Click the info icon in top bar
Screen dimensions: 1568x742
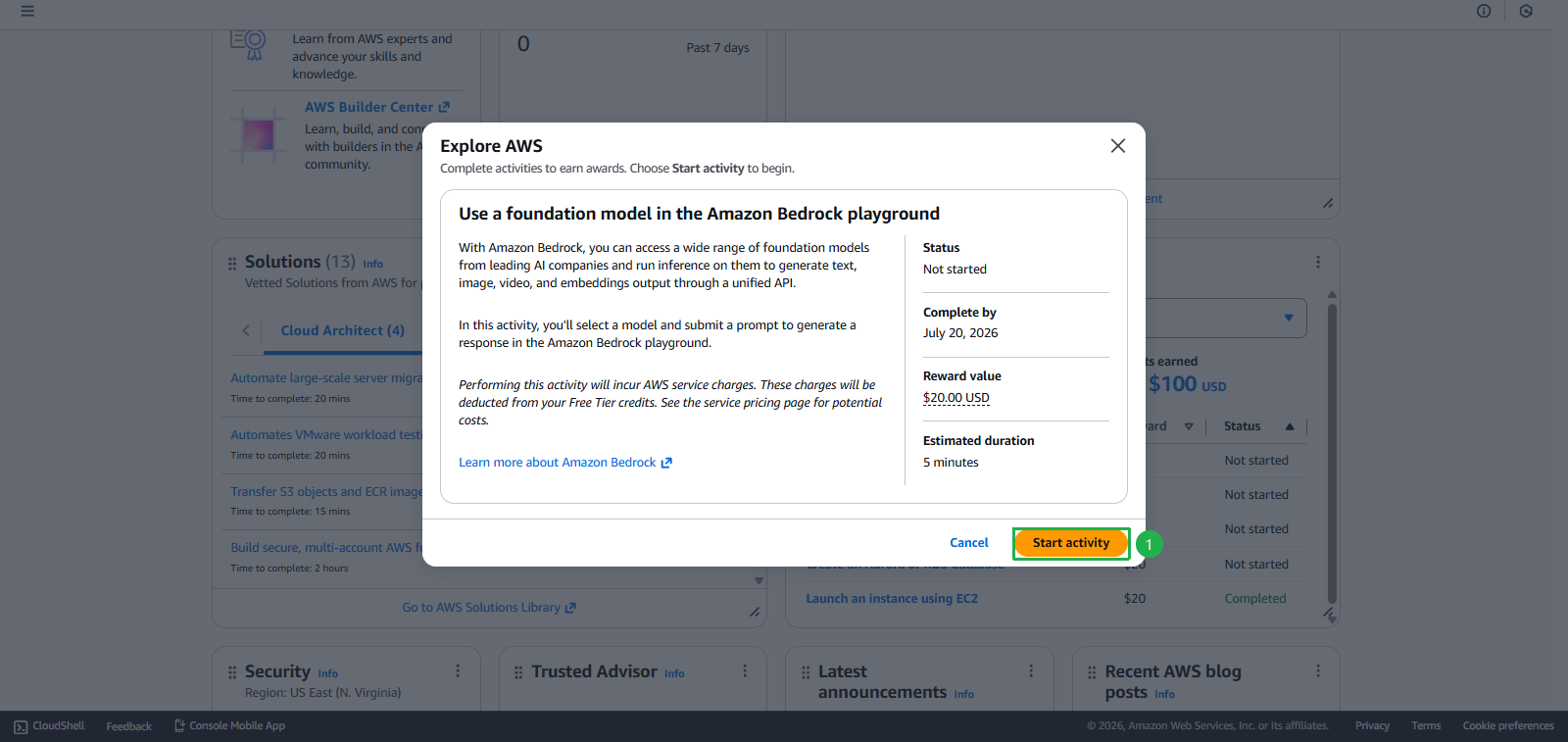(1484, 12)
